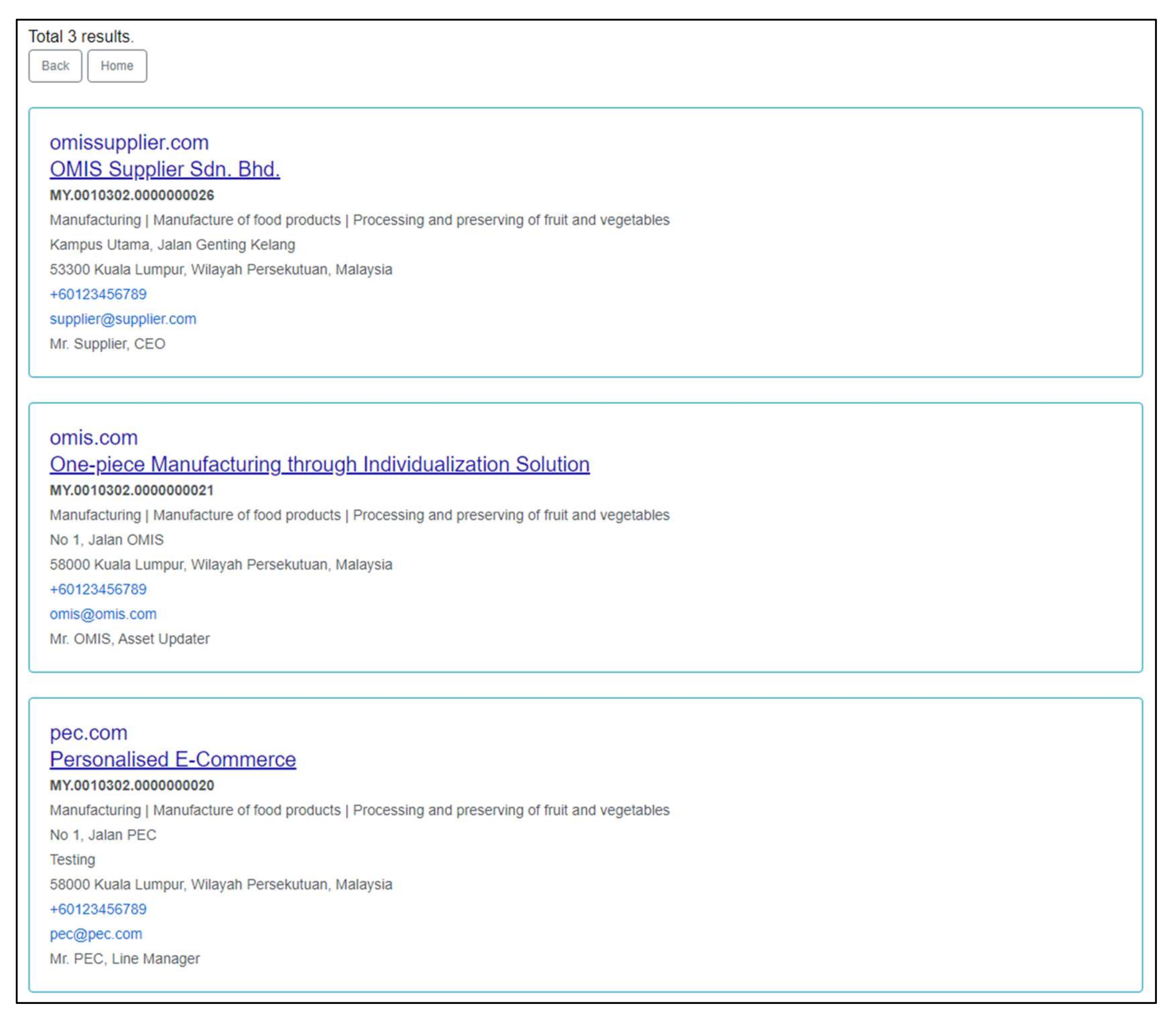Image resolution: width=1176 pixels, height=1021 pixels.
Task: Click the 'Total 3 results.' text
Action: coord(81,36)
